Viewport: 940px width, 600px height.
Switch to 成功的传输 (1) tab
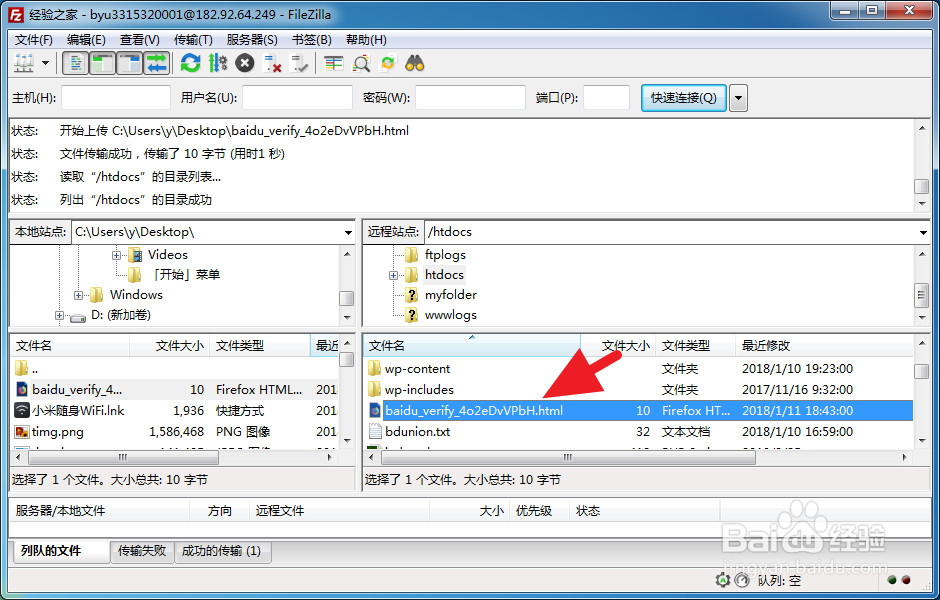[x=222, y=551]
